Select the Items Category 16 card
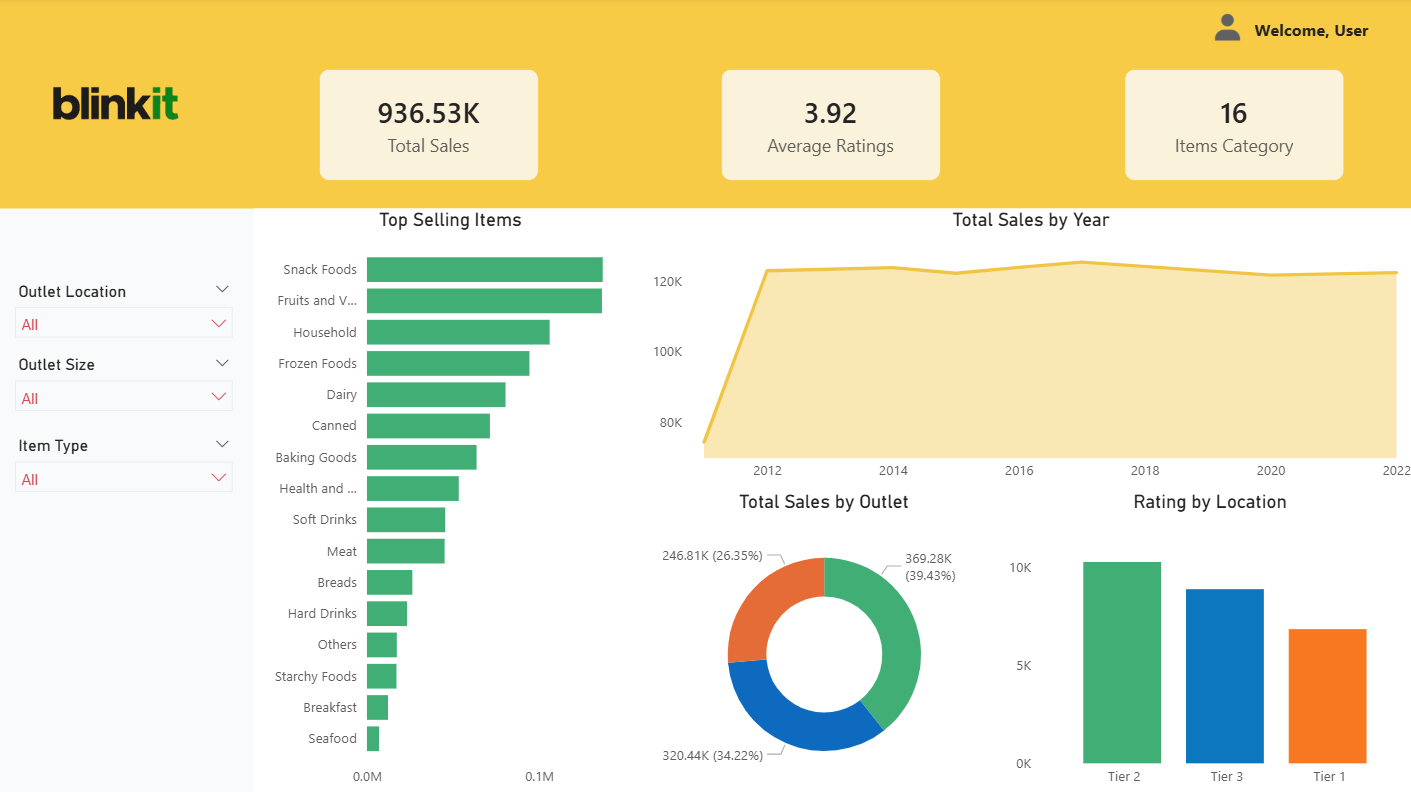This screenshot has height=792, width=1411. pyautogui.click(x=1234, y=125)
